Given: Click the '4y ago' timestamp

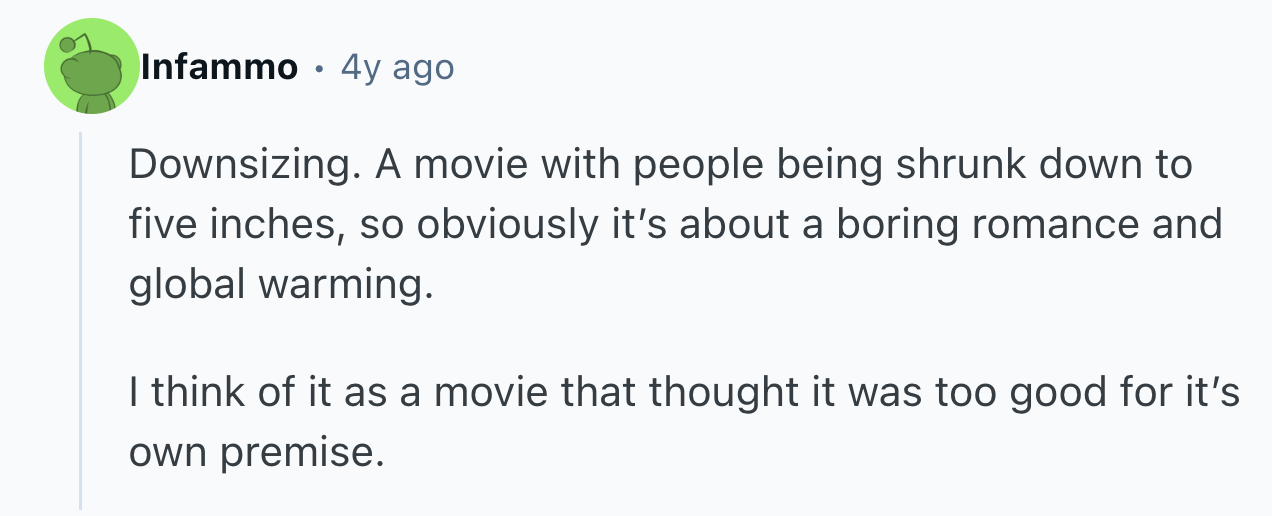Looking at the screenshot, I should [396, 67].
